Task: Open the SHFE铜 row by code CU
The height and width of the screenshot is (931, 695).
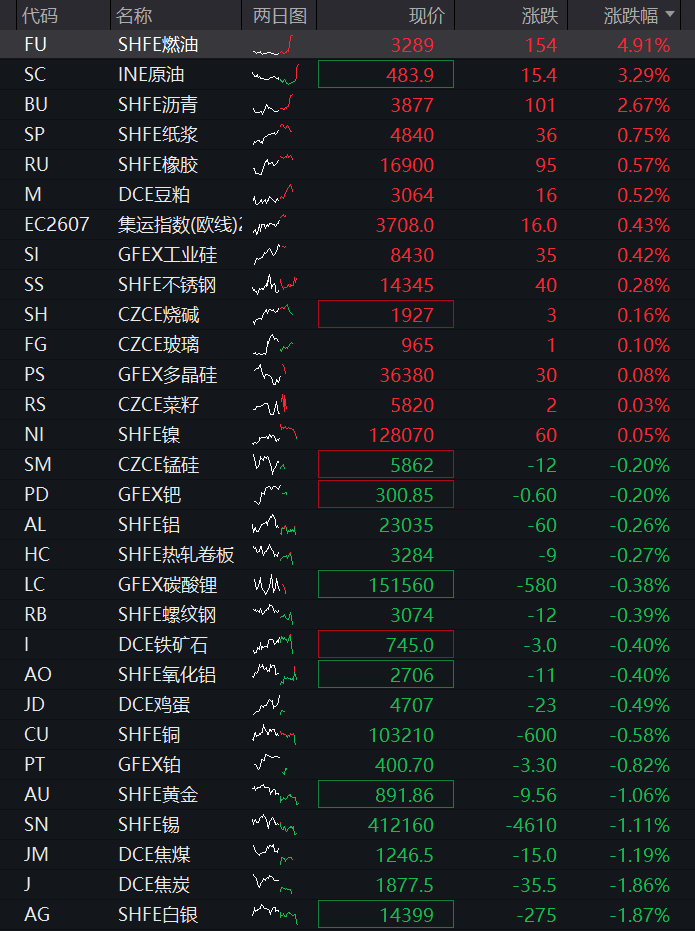Action: [36, 734]
